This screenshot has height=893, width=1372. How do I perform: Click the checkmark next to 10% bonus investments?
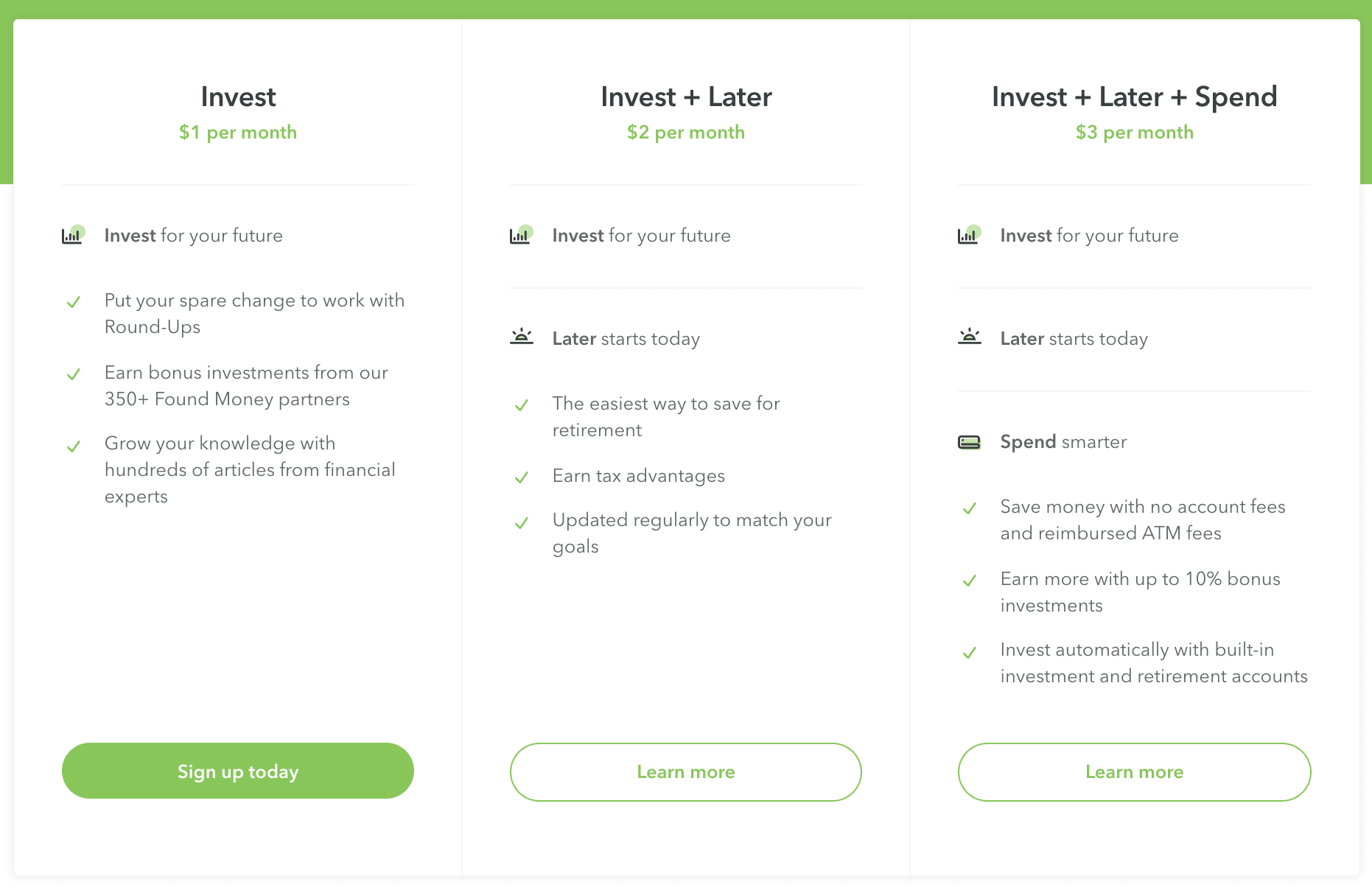click(x=970, y=581)
